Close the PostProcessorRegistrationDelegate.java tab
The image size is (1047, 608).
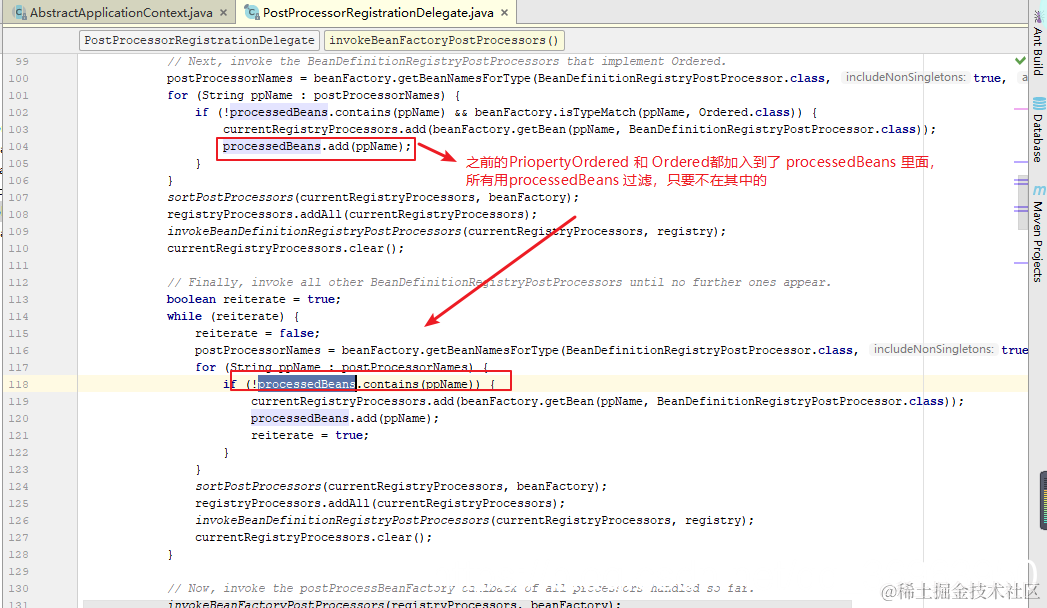(x=505, y=12)
